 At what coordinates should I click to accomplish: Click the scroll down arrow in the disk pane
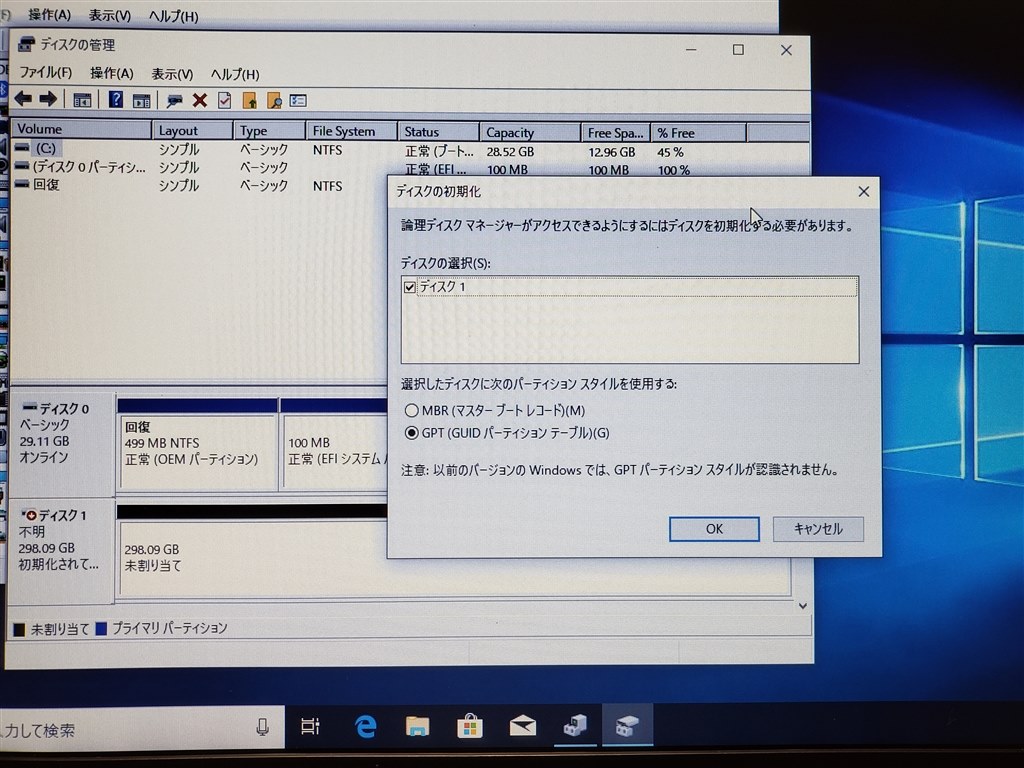click(803, 606)
